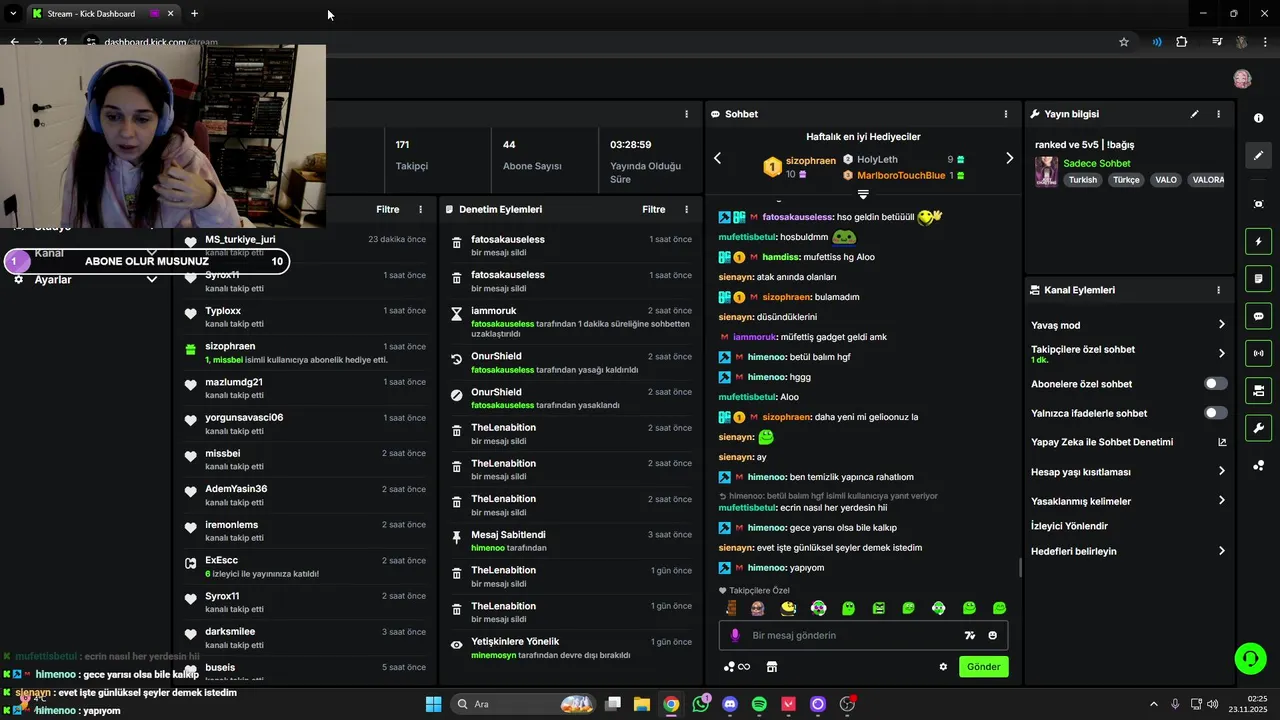
Task: Open the channel actions widget icon in sidebar
Action: (x=1258, y=390)
